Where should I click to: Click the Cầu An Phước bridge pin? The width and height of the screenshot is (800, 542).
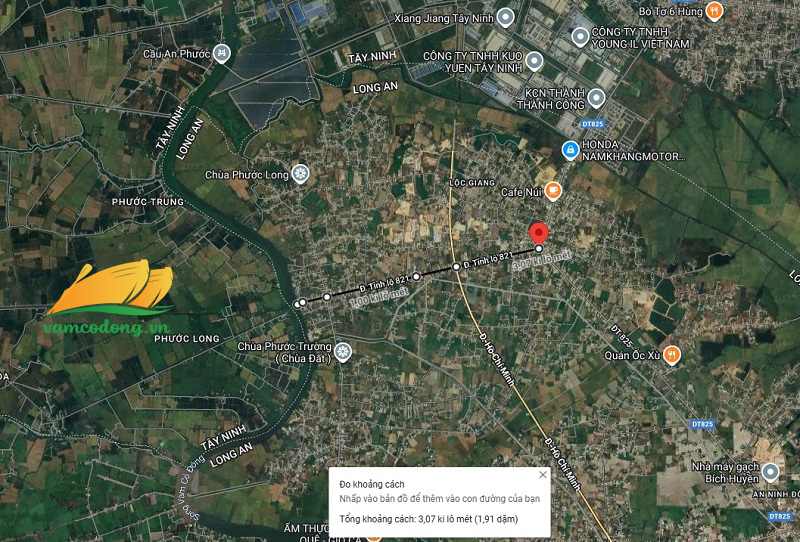click(221, 53)
